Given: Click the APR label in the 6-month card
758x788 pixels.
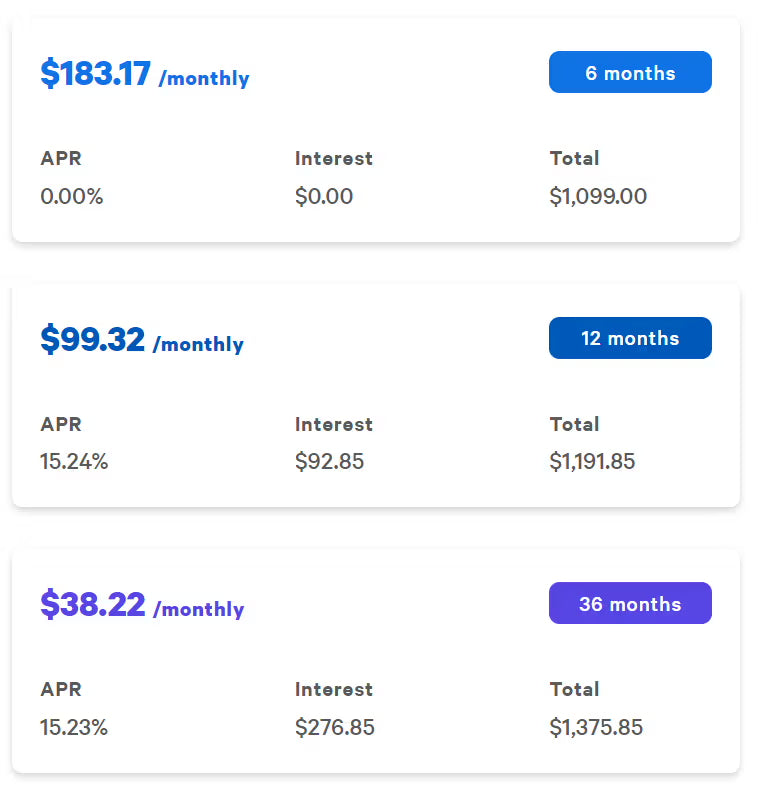Looking at the screenshot, I should [61, 158].
